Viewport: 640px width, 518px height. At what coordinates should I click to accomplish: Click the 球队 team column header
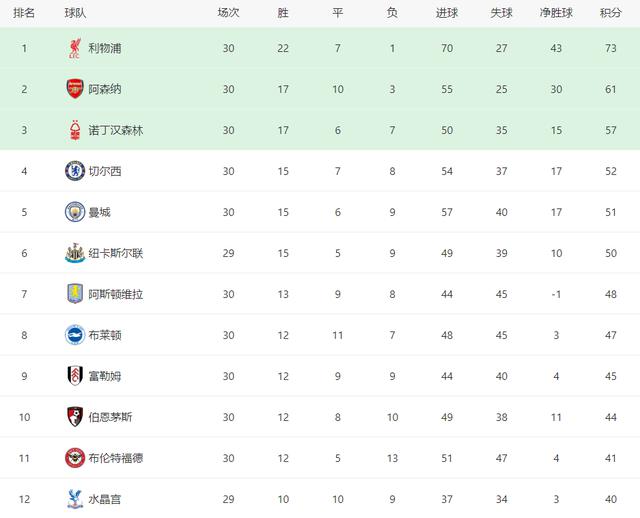[x=75, y=13]
